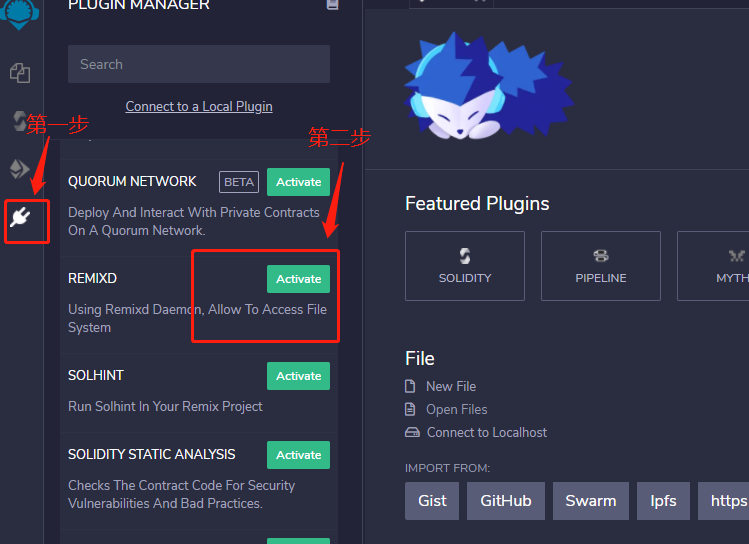This screenshot has height=544, width=749.
Task: Click the QUORUM NETWORK plugin title
Action: click(132, 181)
